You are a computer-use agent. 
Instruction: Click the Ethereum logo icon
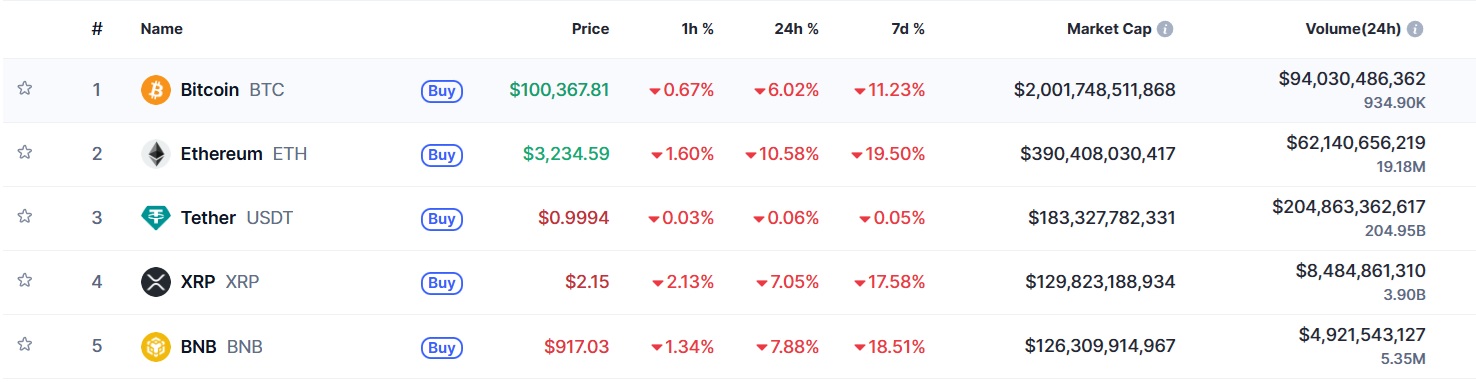tap(156, 154)
